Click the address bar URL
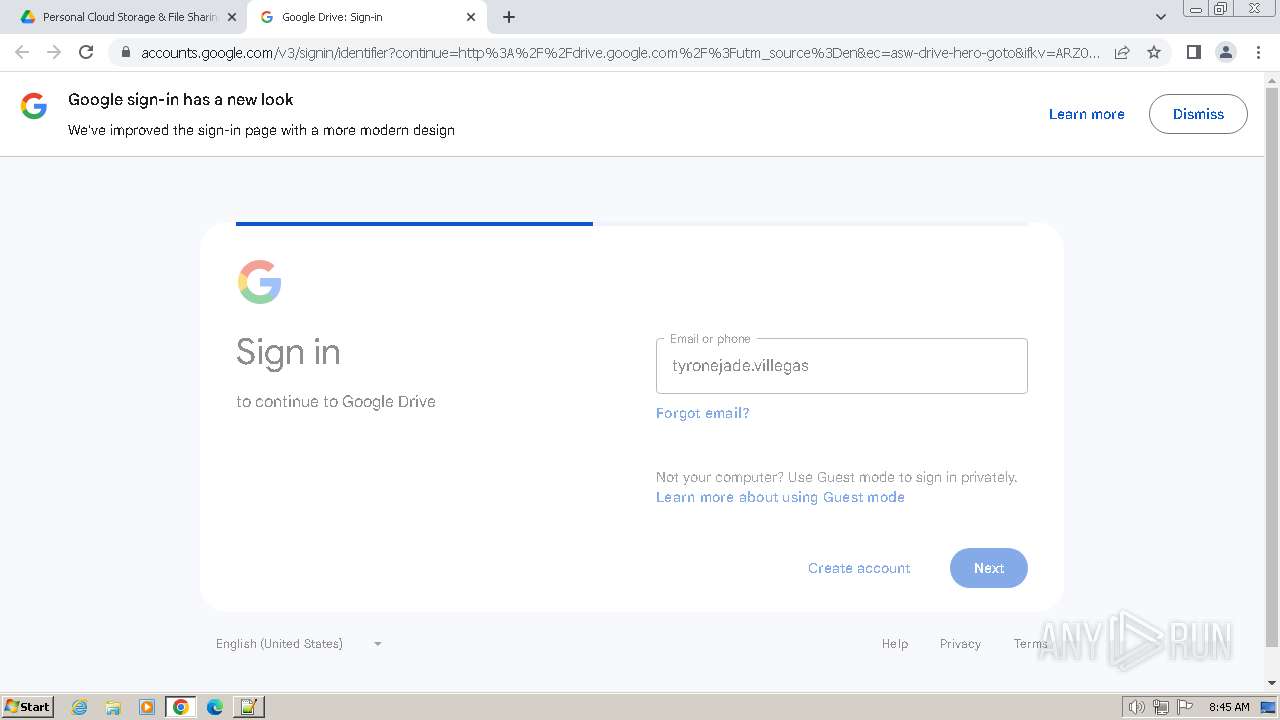 [620, 52]
